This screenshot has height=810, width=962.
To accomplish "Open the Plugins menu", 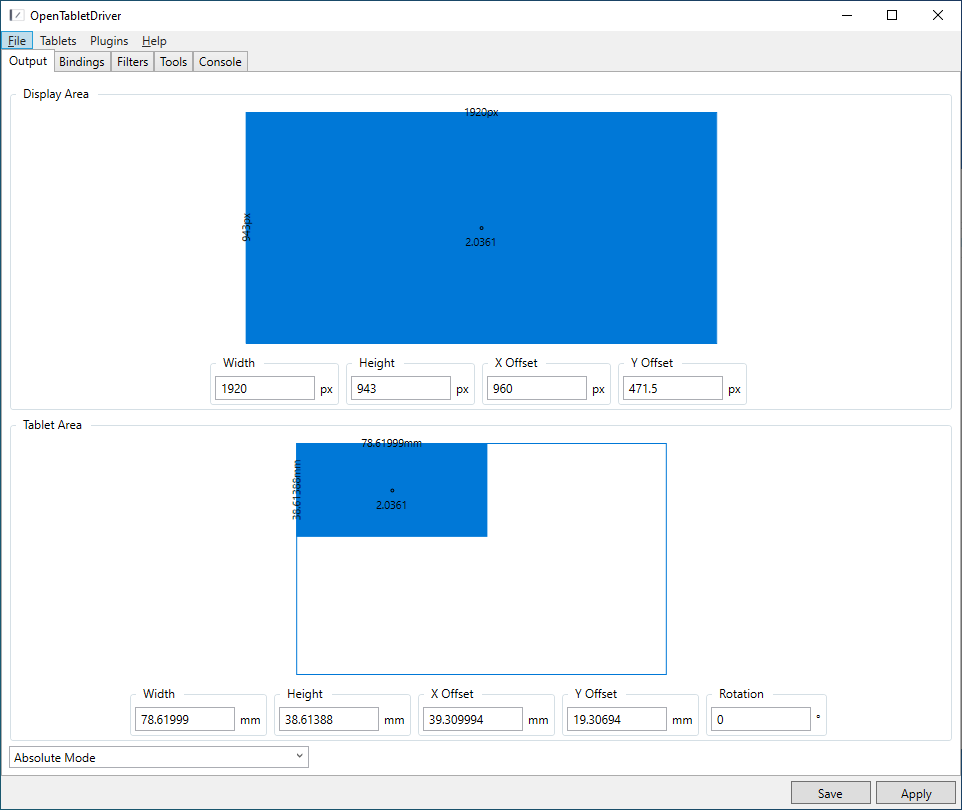I will pos(109,40).
